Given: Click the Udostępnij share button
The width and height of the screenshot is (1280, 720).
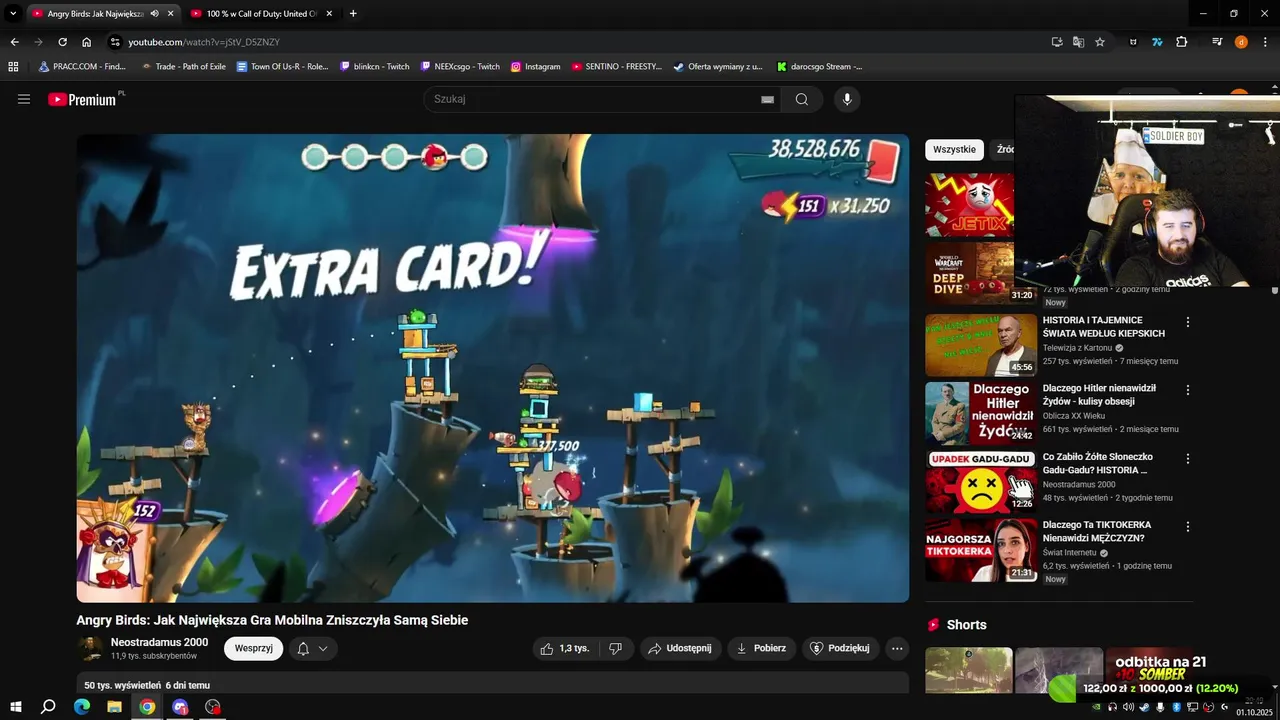Looking at the screenshot, I should [680, 648].
